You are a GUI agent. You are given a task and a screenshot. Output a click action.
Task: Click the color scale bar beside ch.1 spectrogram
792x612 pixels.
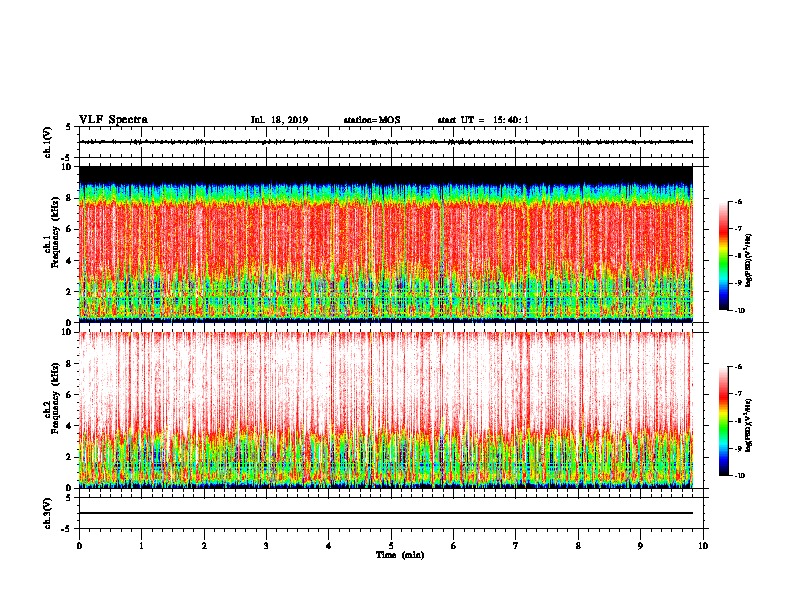(x=724, y=256)
